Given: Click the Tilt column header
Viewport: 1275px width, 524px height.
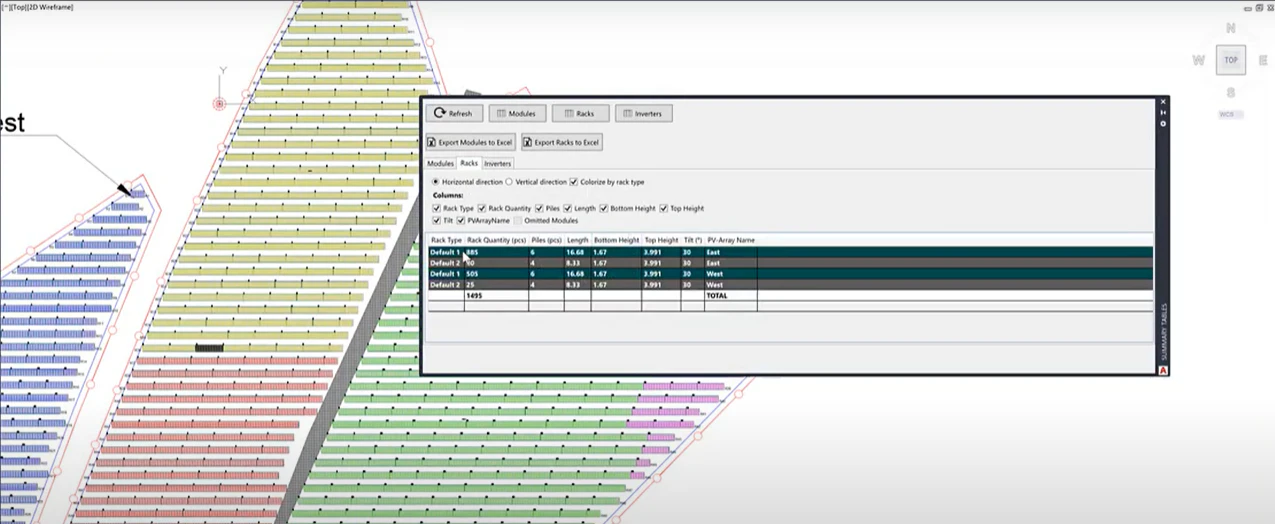Looking at the screenshot, I should click(x=693, y=240).
